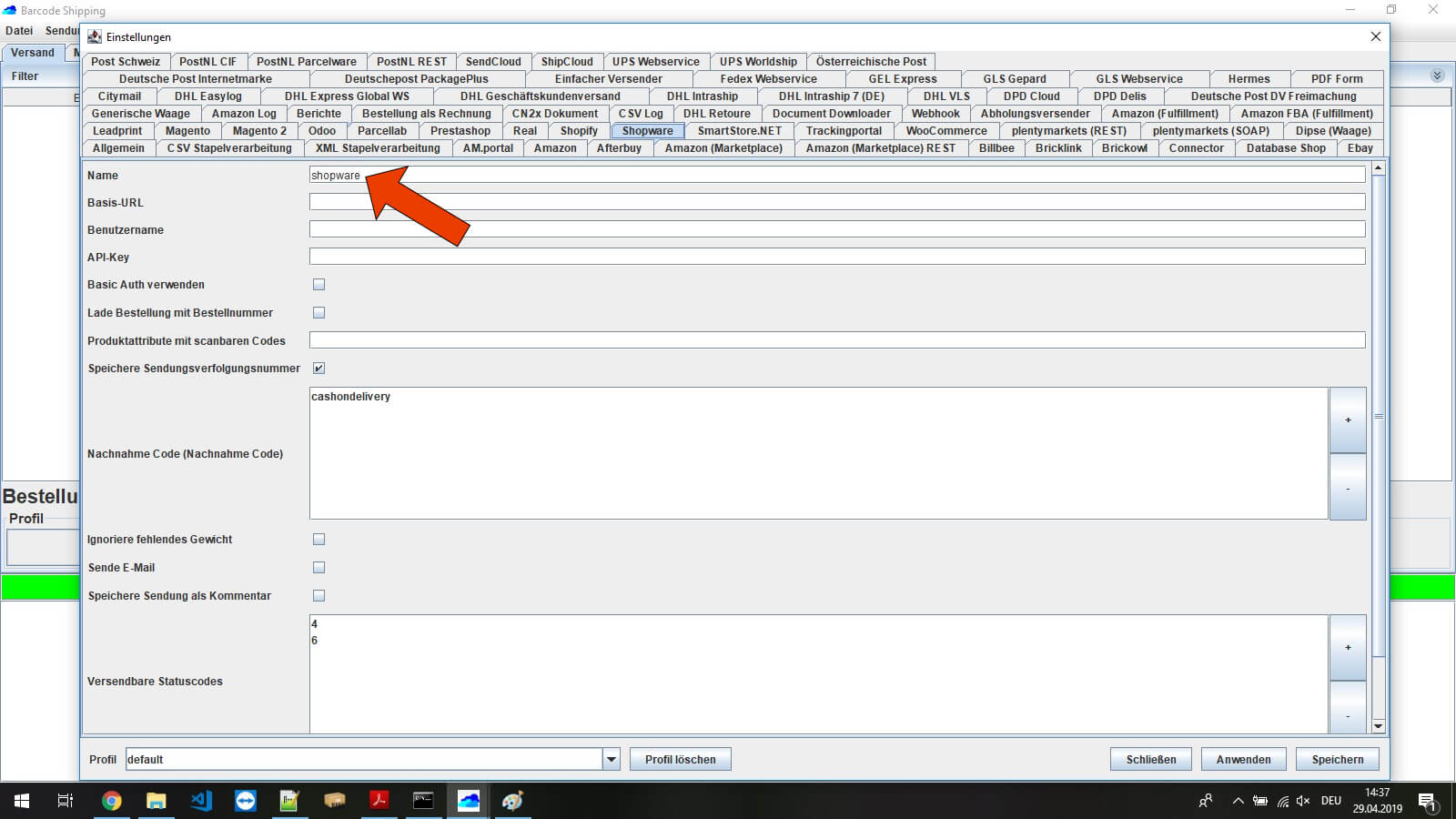This screenshot has height=819, width=1456.
Task: Focus Produktattribute mit scanbaren Codes field
Action: click(x=837, y=340)
